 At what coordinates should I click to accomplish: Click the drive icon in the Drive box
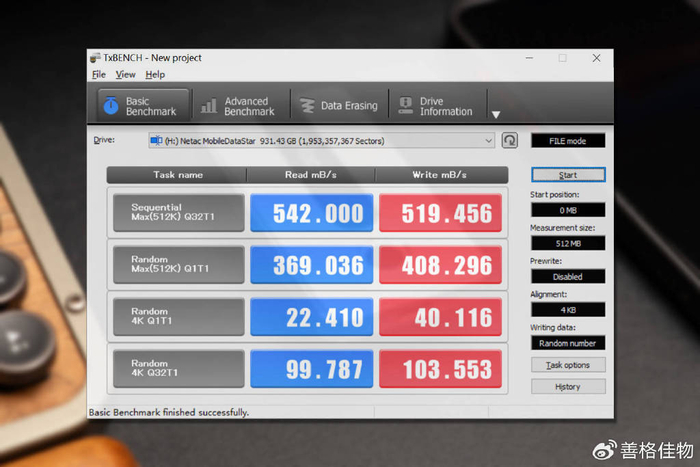(156, 141)
